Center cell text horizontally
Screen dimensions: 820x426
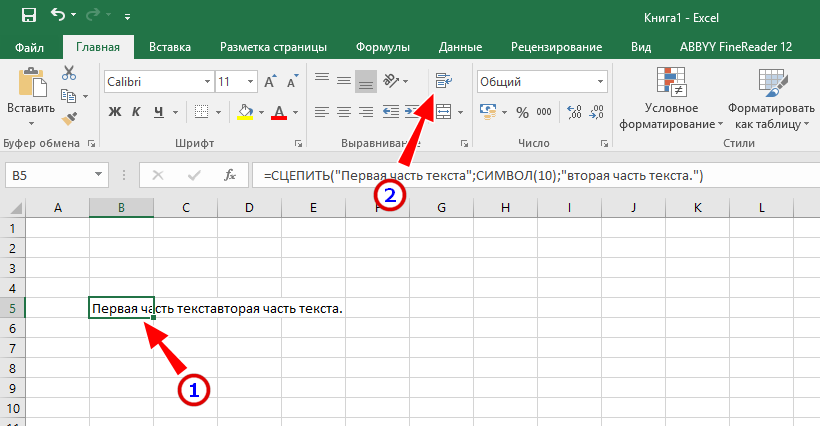[x=344, y=111]
